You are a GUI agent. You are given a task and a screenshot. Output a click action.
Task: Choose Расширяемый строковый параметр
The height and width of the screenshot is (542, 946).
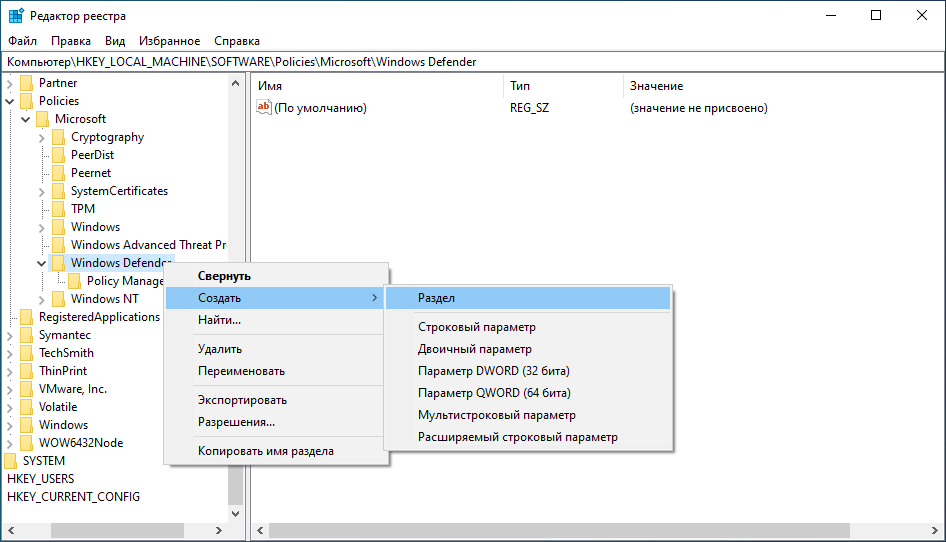(x=528, y=437)
